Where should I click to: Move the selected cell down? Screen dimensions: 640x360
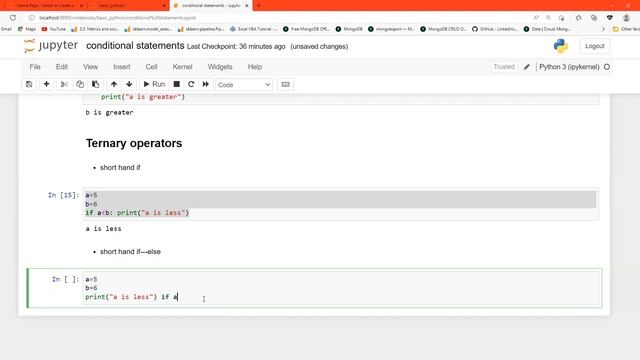[129, 84]
